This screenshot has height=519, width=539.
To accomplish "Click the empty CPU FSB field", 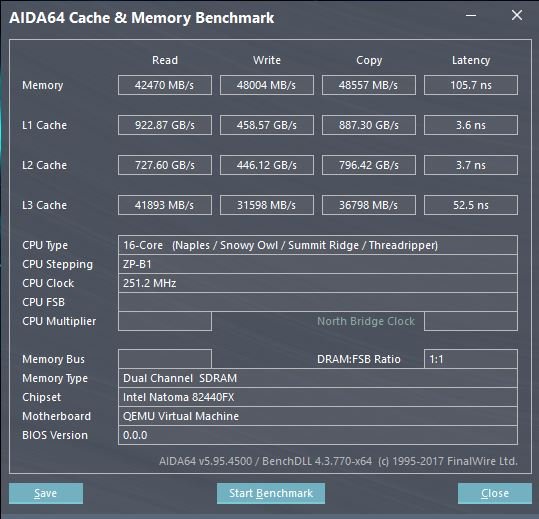I will pyautogui.click(x=318, y=302).
